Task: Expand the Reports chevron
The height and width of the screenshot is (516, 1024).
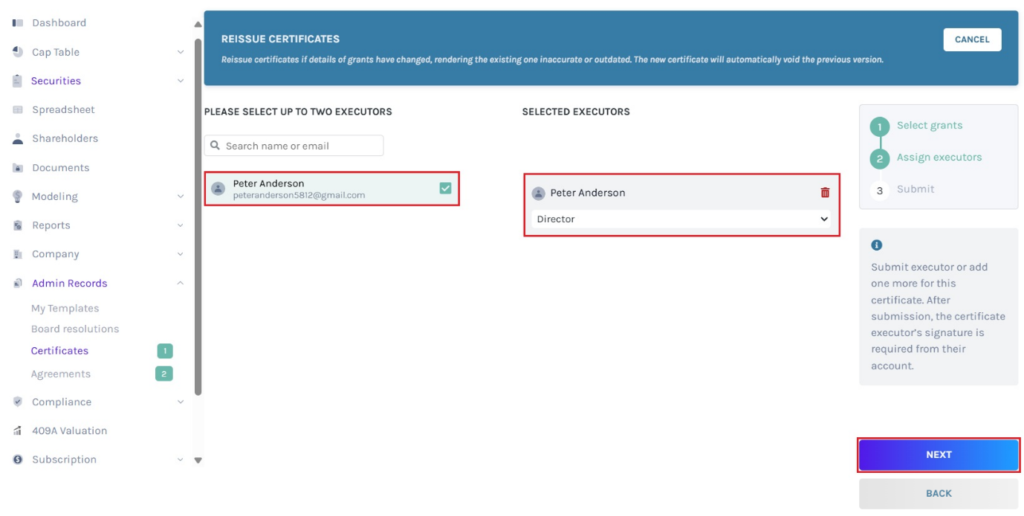Action: pyautogui.click(x=180, y=225)
